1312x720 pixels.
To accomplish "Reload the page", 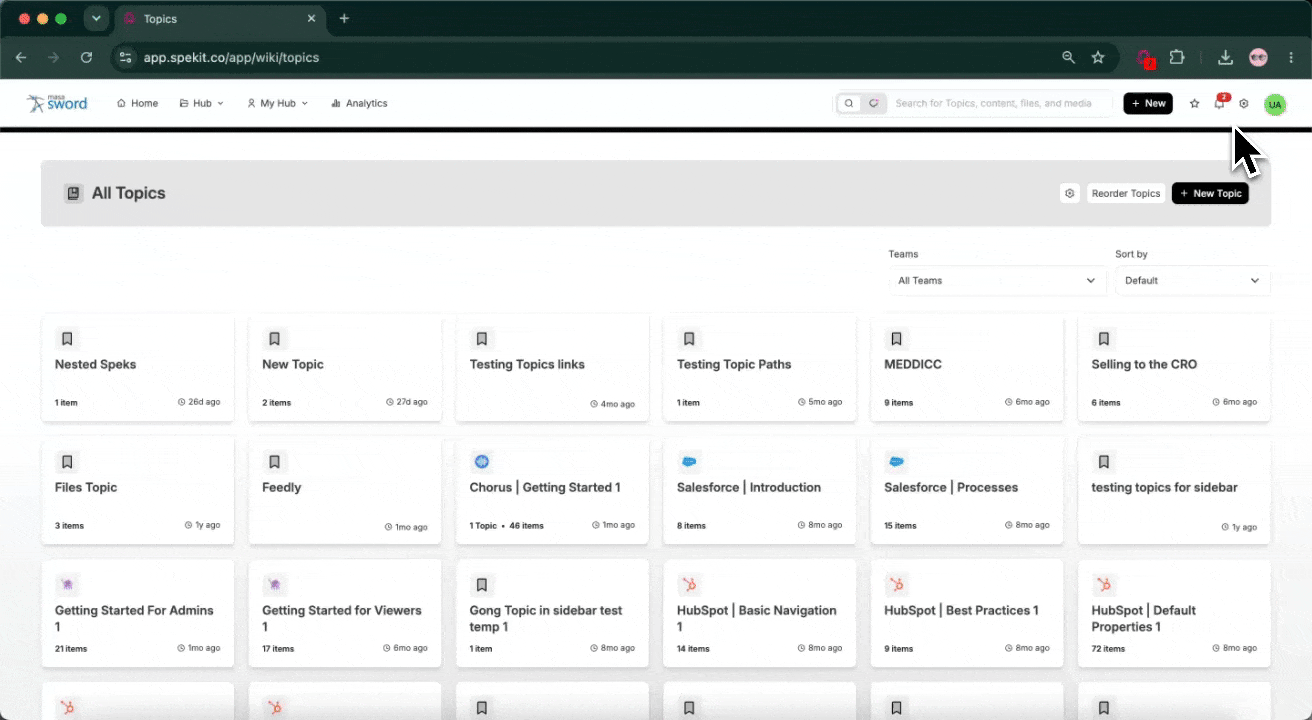I will pos(86,58).
